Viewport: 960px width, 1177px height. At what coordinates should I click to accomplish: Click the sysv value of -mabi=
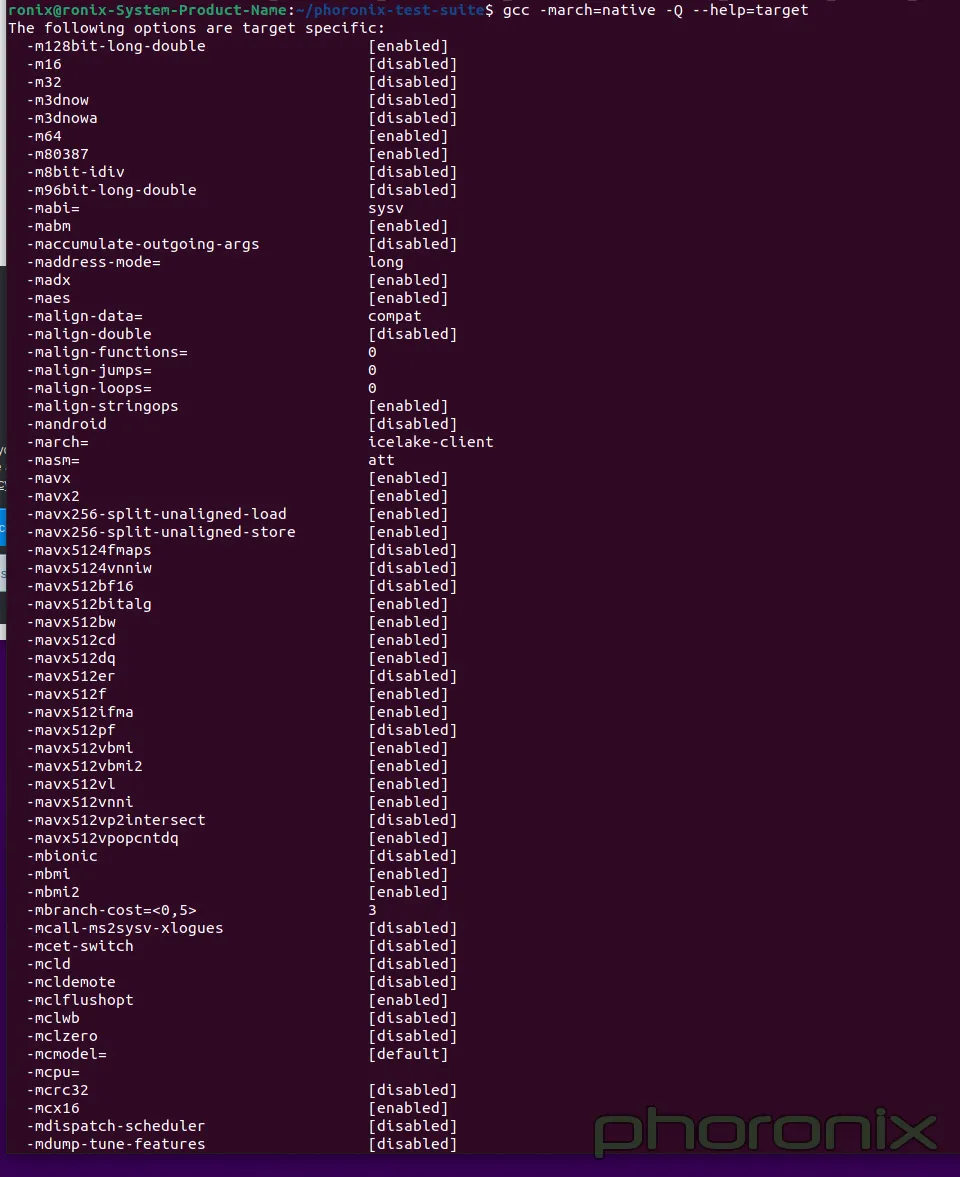385,208
